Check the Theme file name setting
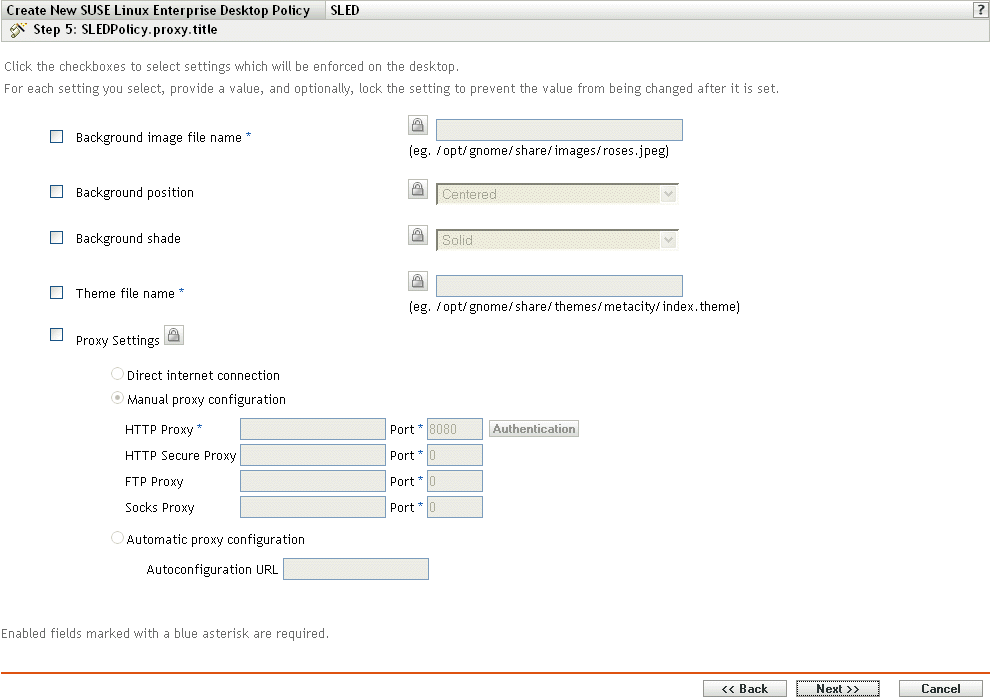Image resolution: width=991 pixels, height=700 pixels. tap(56, 292)
